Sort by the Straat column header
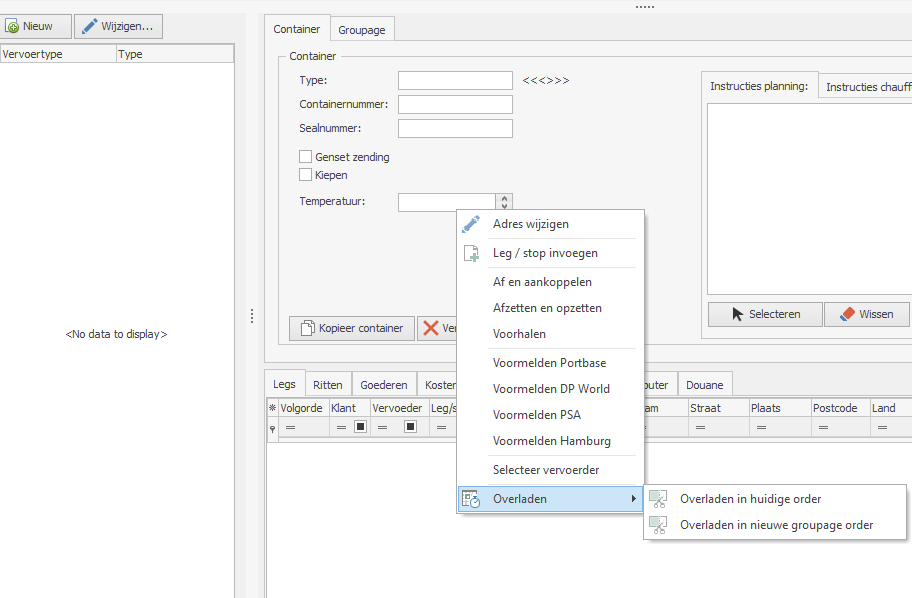This screenshot has height=598, width=912. [718, 408]
